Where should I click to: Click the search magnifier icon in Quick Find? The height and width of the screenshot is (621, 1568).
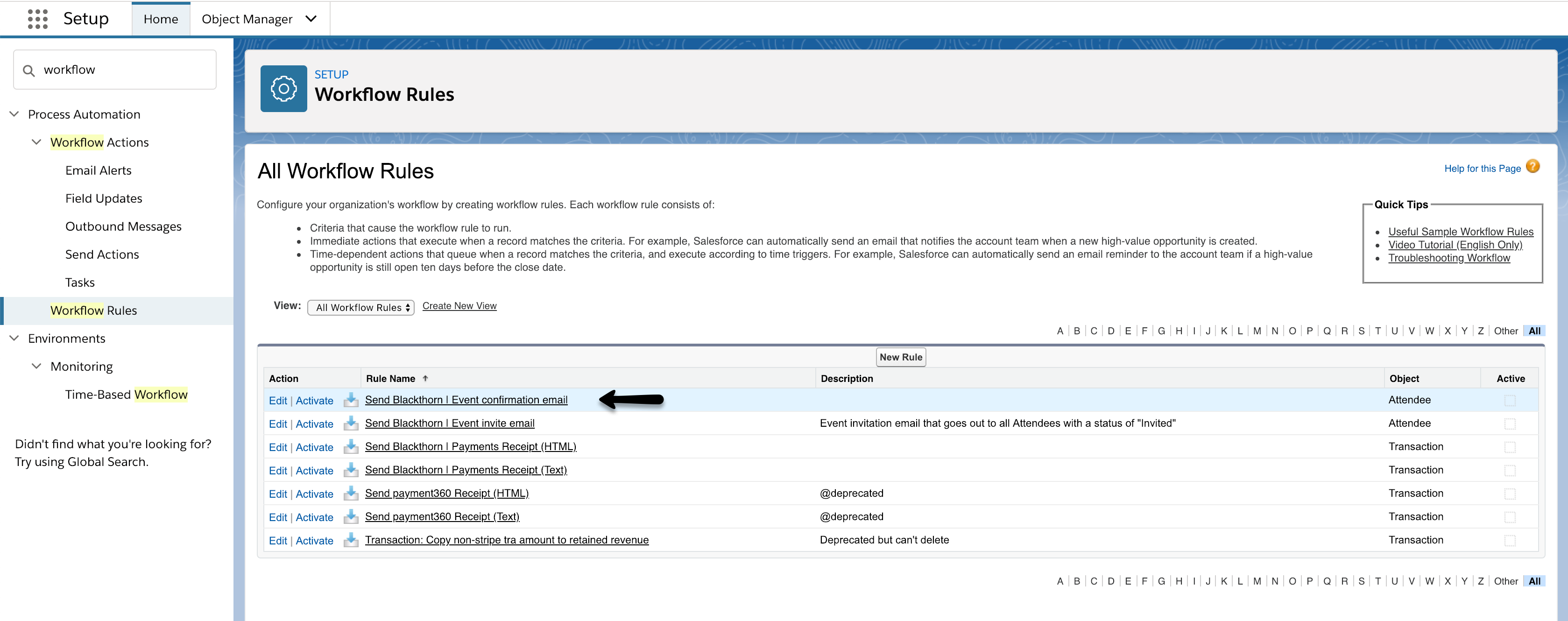[x=28, y=71]
